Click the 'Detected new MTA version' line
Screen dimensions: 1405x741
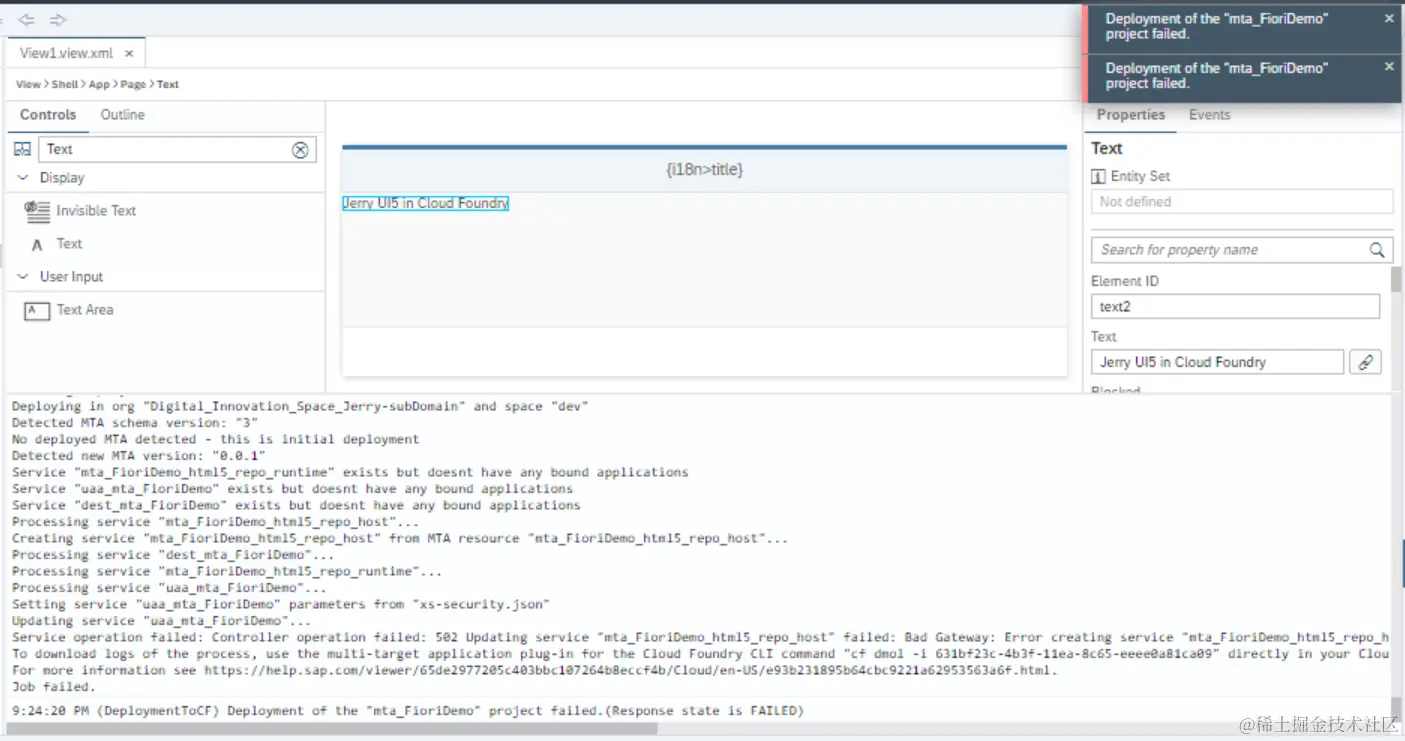[137, 456]
